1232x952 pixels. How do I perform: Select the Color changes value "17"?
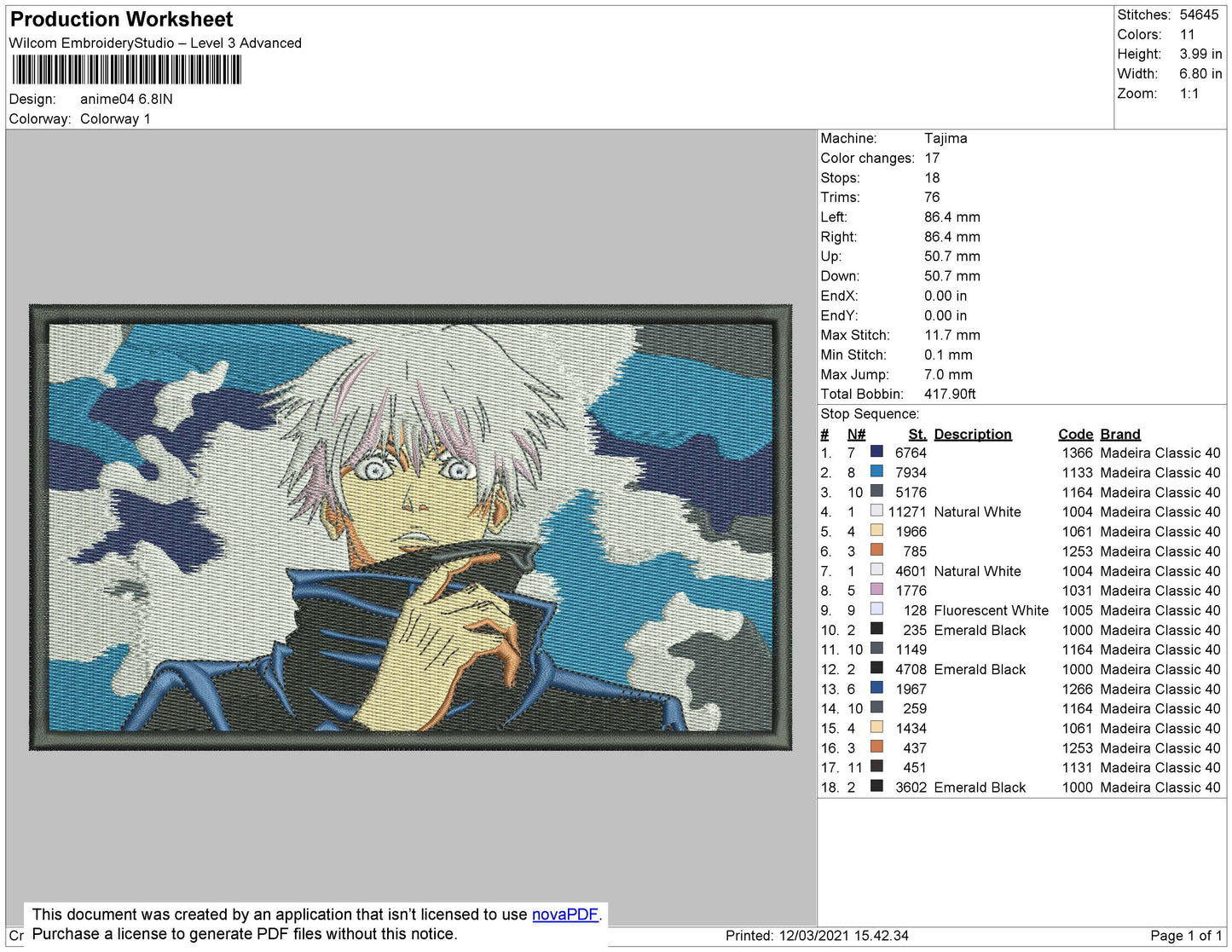click(932, 159)
